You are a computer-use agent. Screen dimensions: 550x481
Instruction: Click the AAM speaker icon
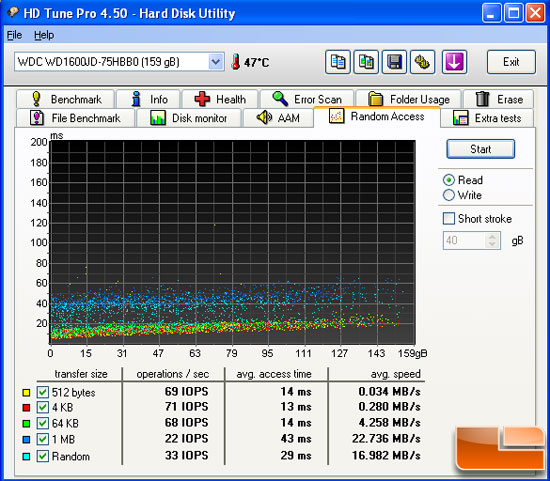click(x=264, y=118)
